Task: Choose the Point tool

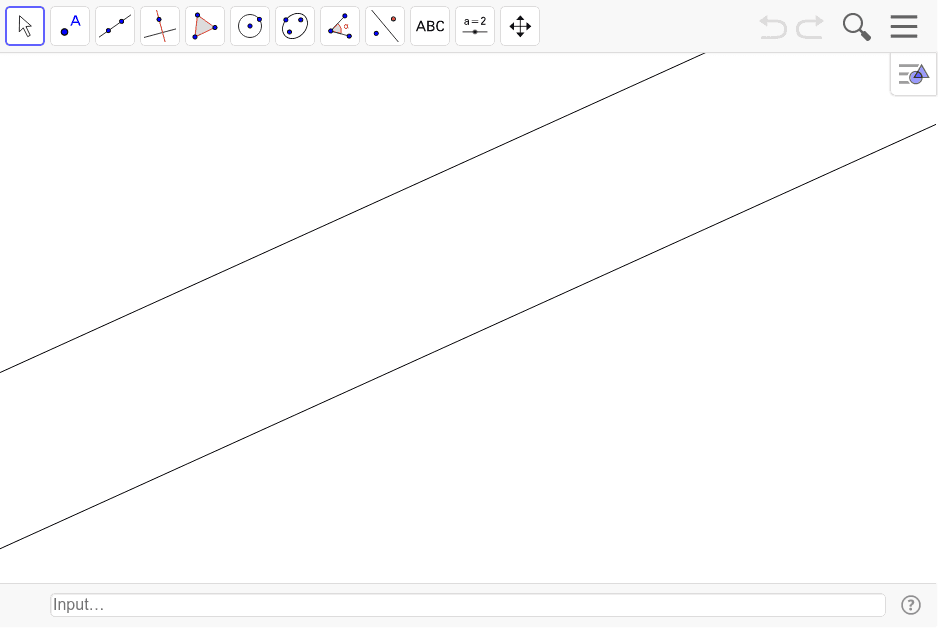Action: [70, 26]
